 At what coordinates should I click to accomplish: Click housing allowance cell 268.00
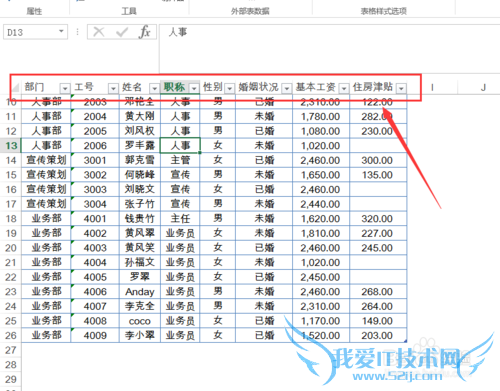pos(378,292)
